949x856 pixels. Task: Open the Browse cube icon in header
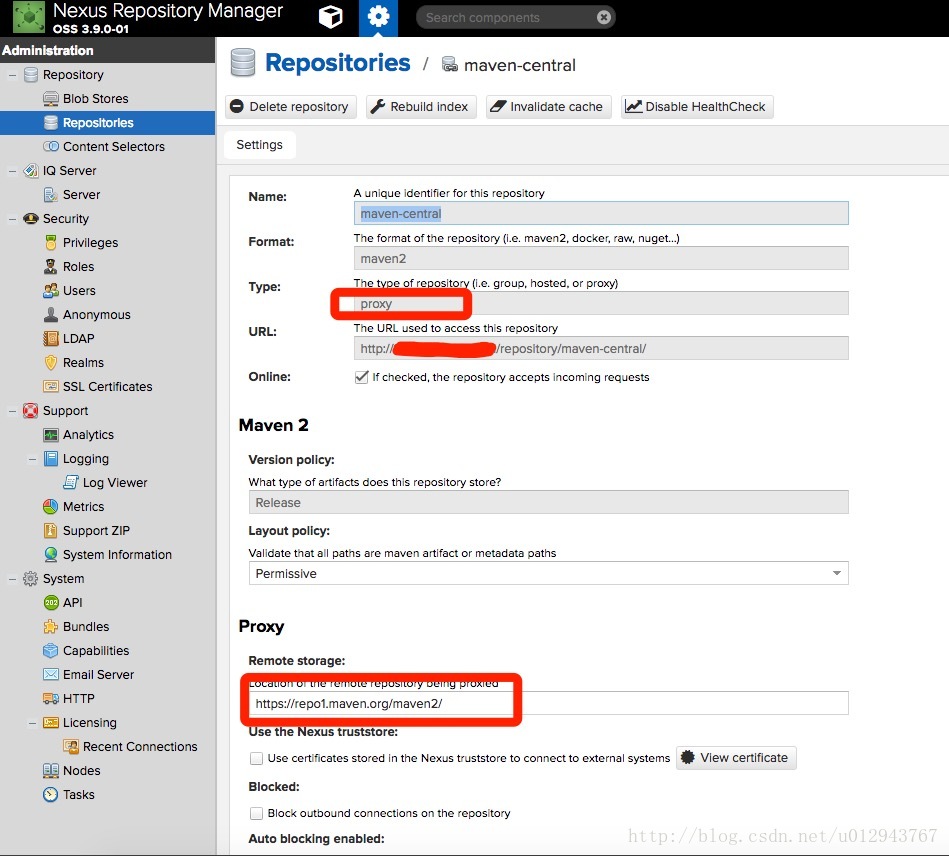click(x=330, y=17)
